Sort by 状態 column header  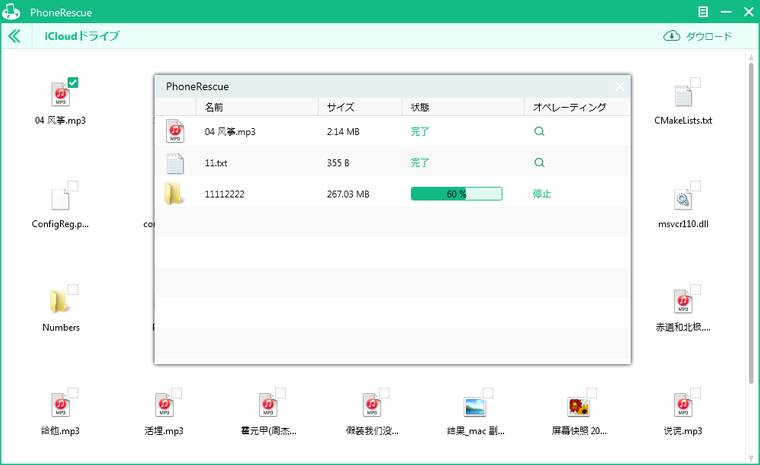pos(463,107)
